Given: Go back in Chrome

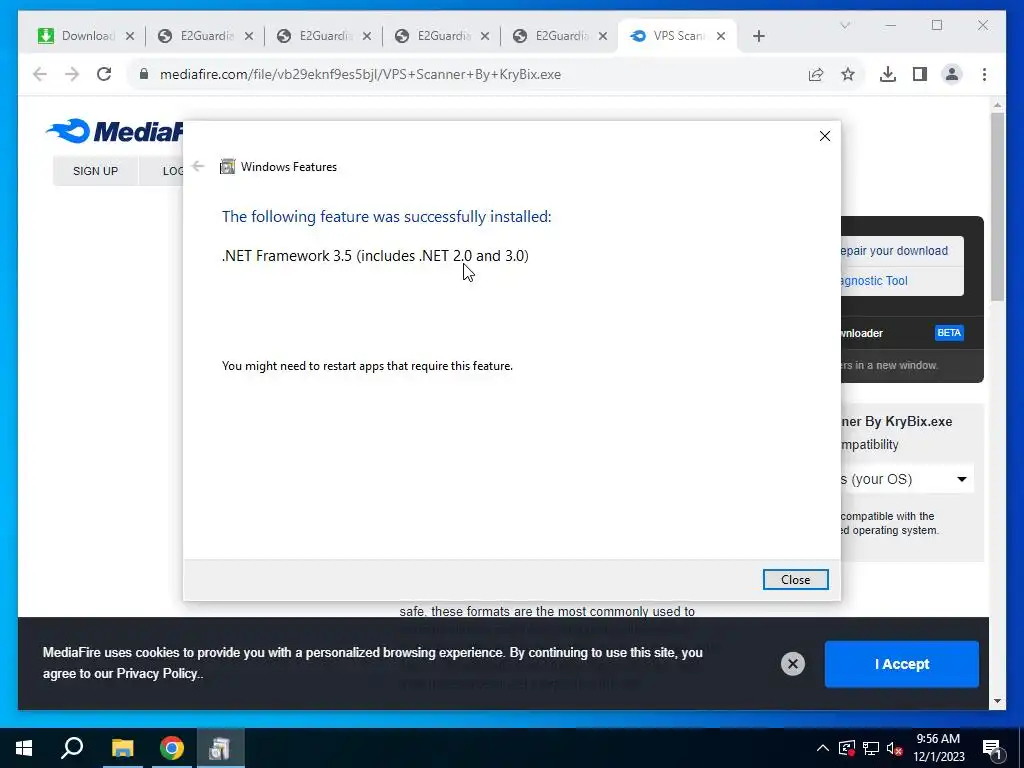Looking at the screenshot, I should (x=40, y=74).
